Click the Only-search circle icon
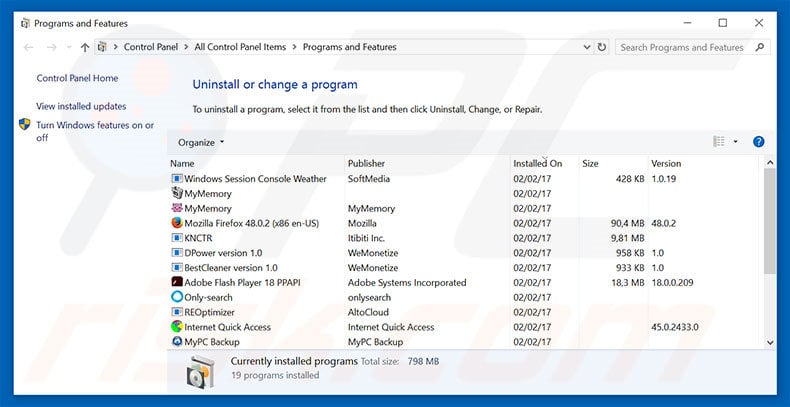Image resolution: width=790 pixels, height=407 pixels. pyautogui.click(x=177, y=297)
